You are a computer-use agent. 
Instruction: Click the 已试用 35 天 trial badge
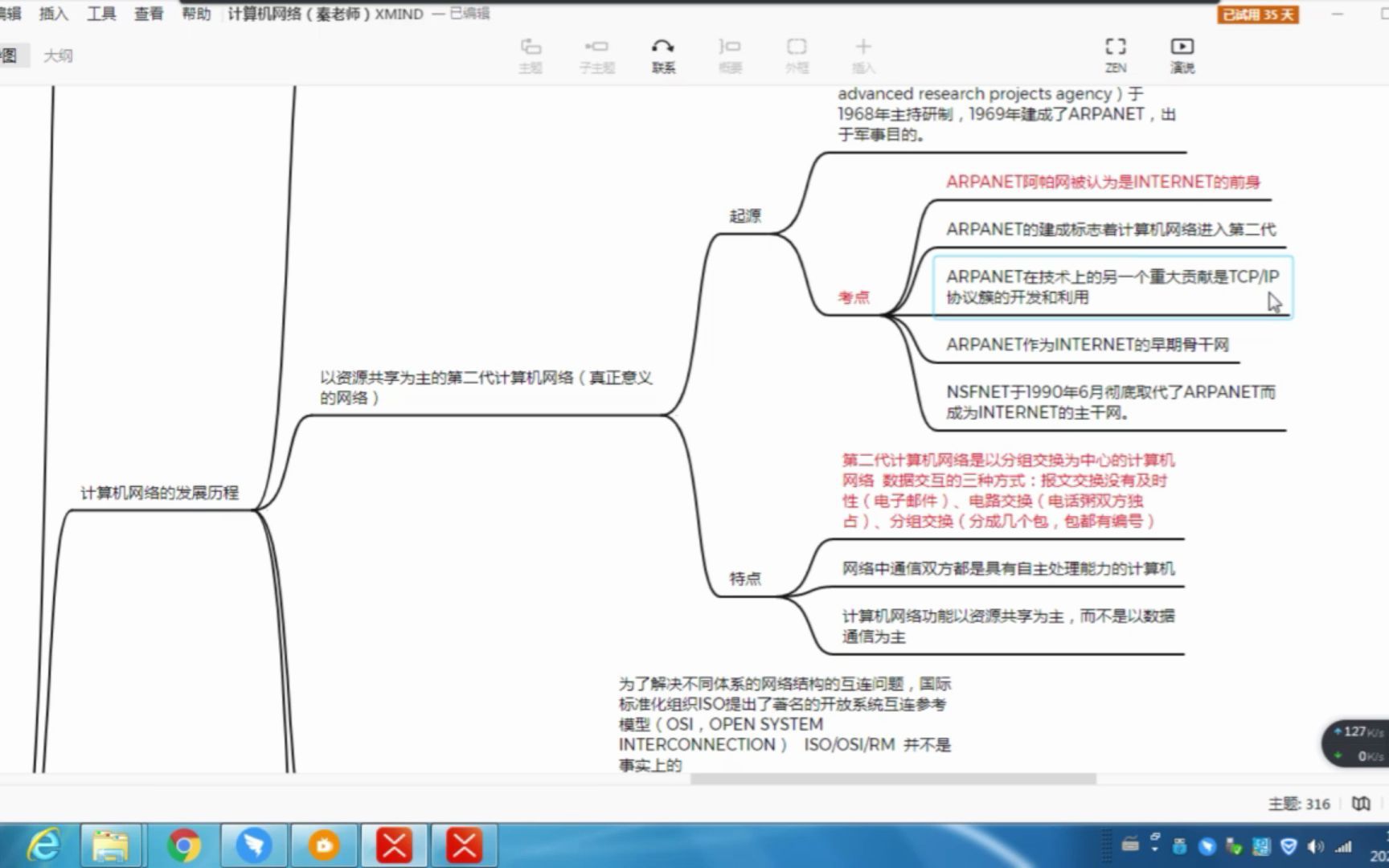pos(1257,14)
